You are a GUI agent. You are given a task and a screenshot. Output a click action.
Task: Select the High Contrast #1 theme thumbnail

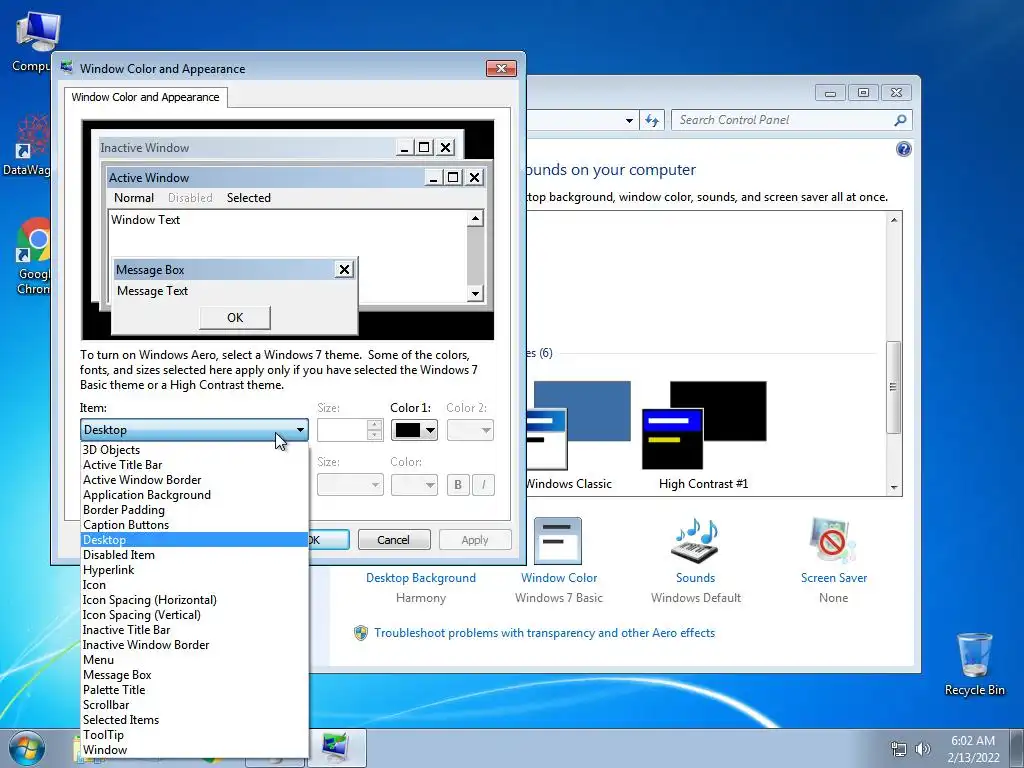(704, 424)
